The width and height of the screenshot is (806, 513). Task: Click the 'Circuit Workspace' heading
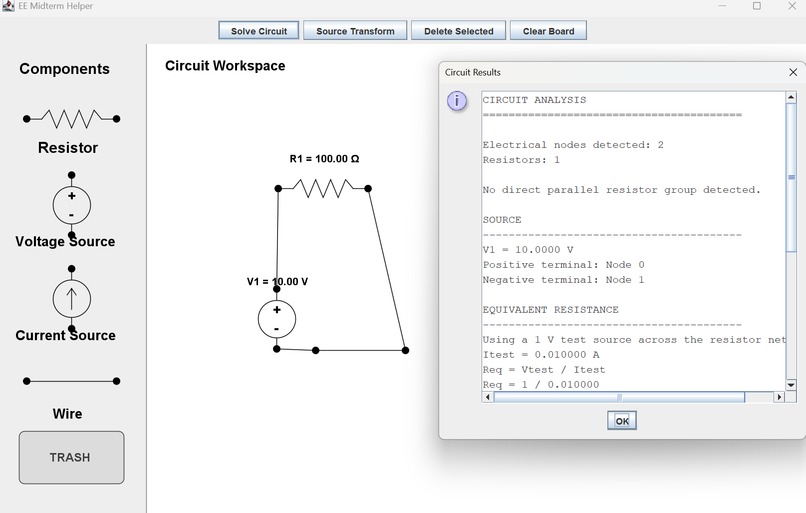(x=225, y=66)
